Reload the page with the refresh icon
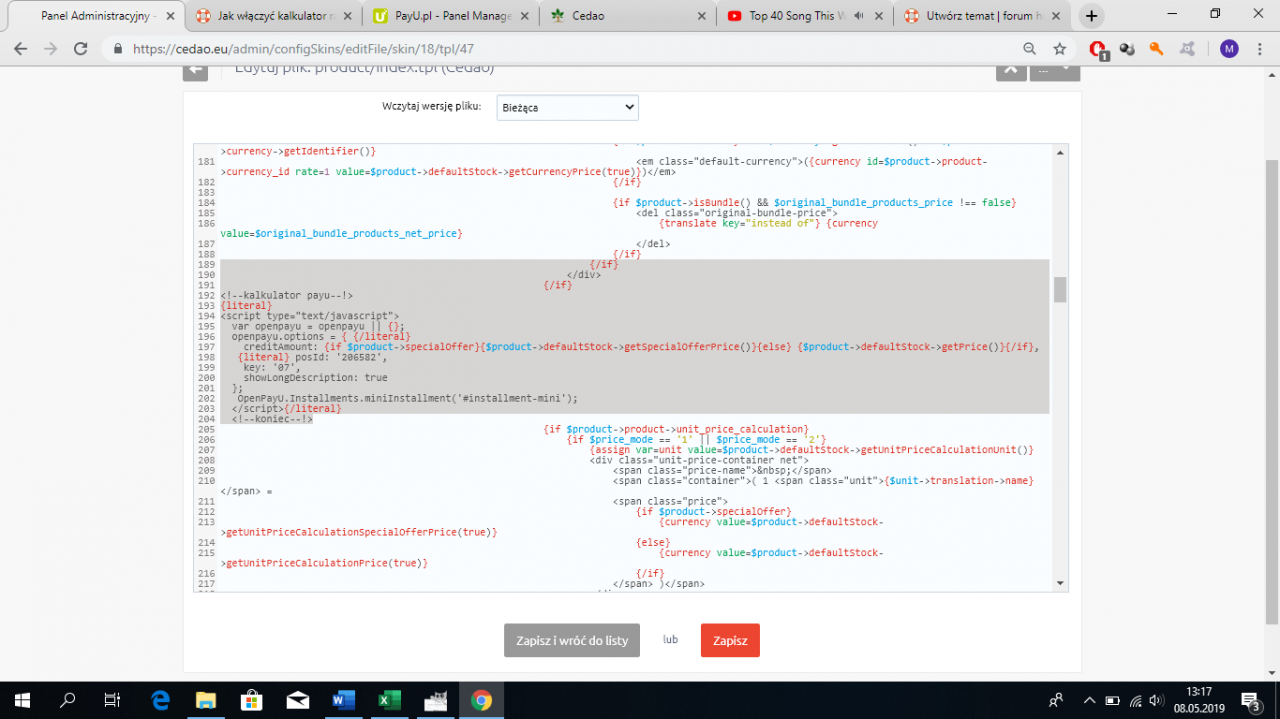 click(81, 48)
